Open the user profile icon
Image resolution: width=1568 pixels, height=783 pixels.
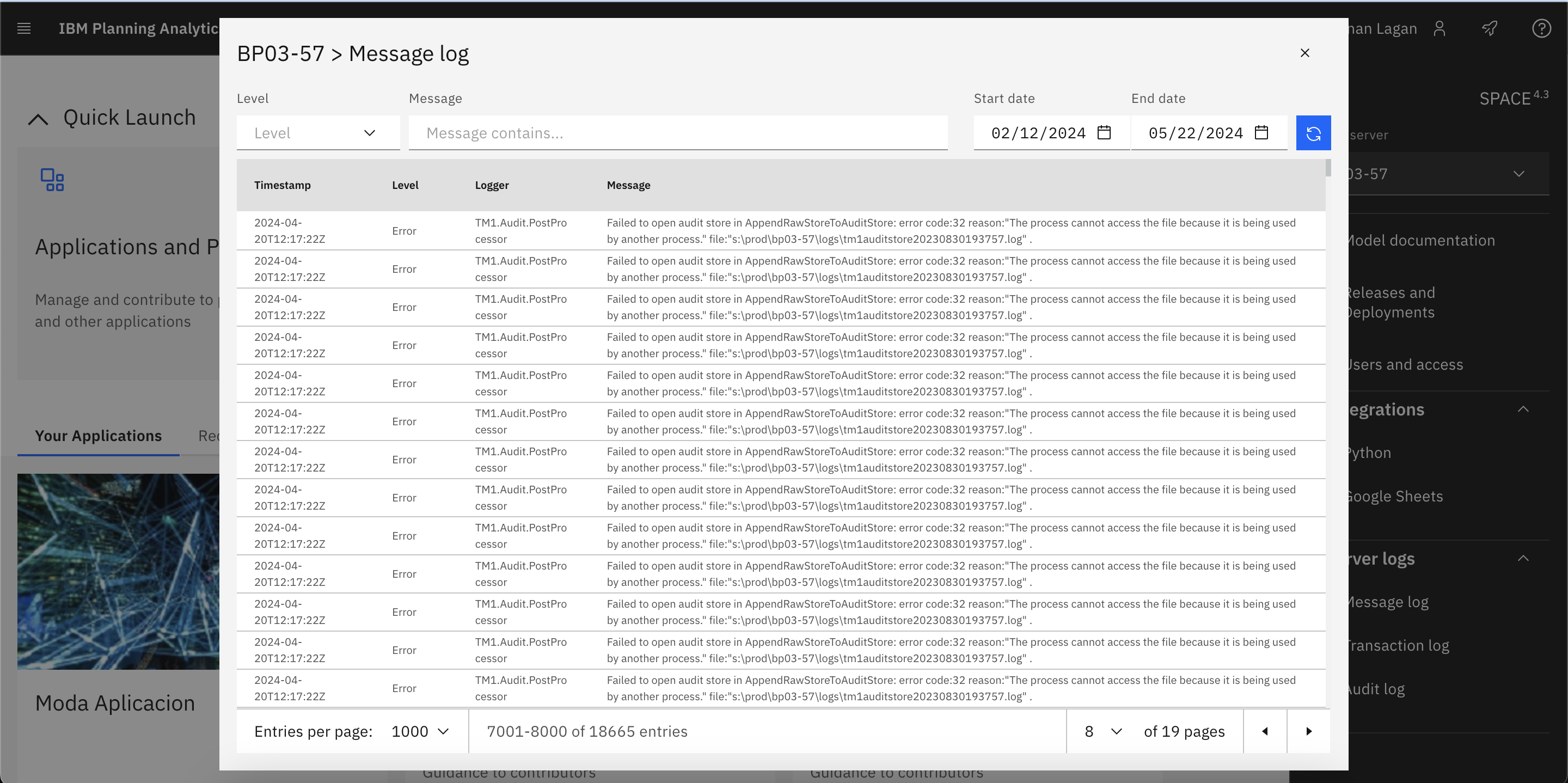click(1439, 29)
